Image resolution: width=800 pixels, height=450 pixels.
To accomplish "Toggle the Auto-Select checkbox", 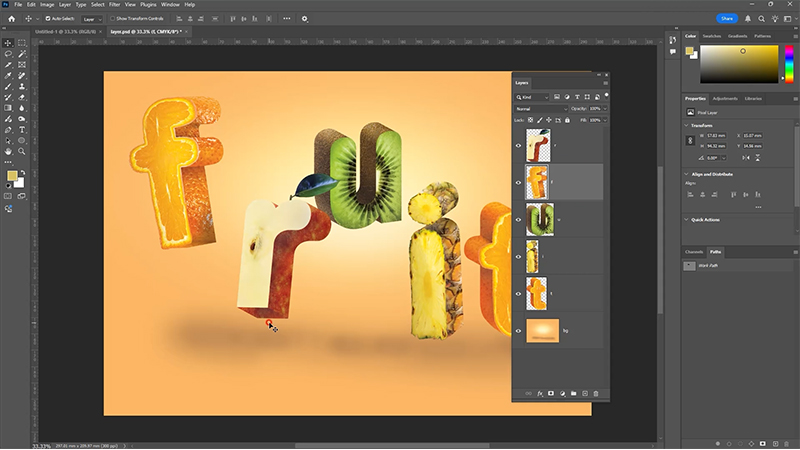I will [x=46, y=18].
